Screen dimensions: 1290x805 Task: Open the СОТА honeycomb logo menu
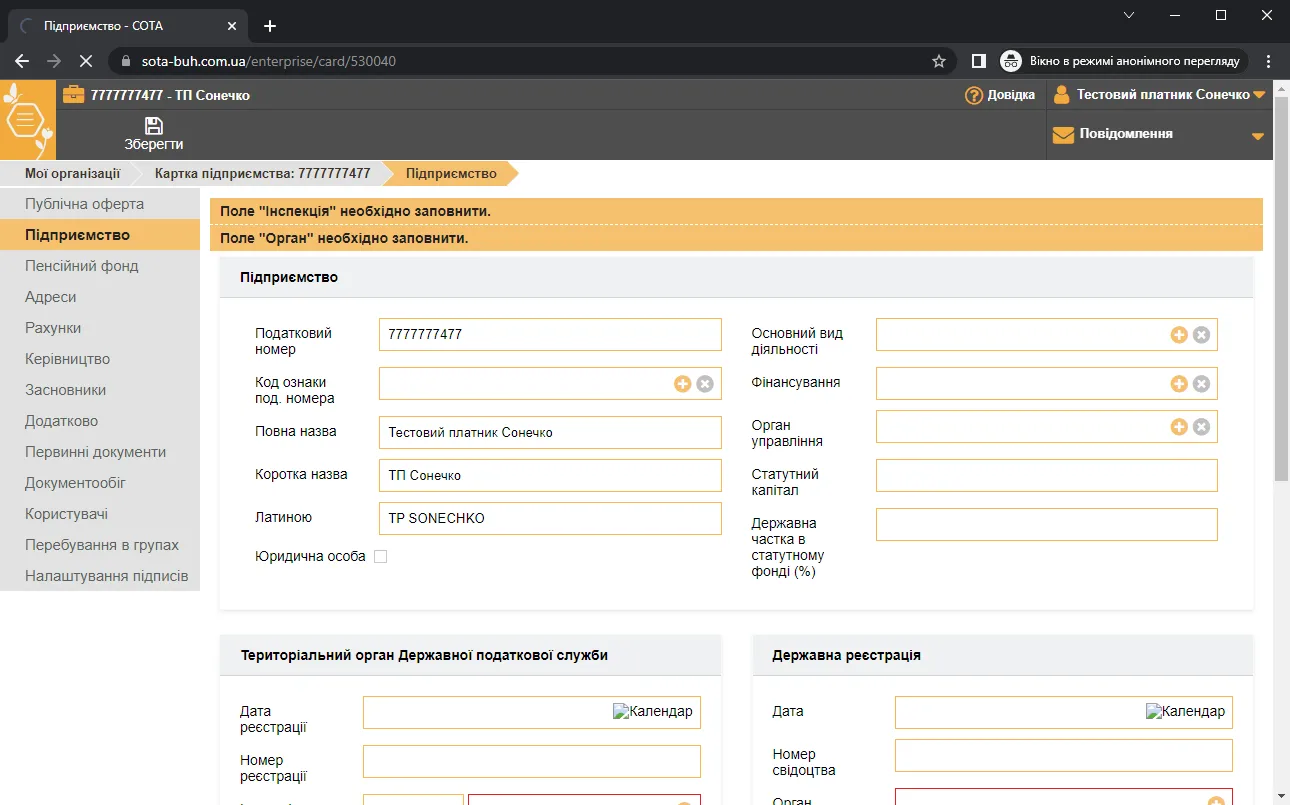click(27, 120)
